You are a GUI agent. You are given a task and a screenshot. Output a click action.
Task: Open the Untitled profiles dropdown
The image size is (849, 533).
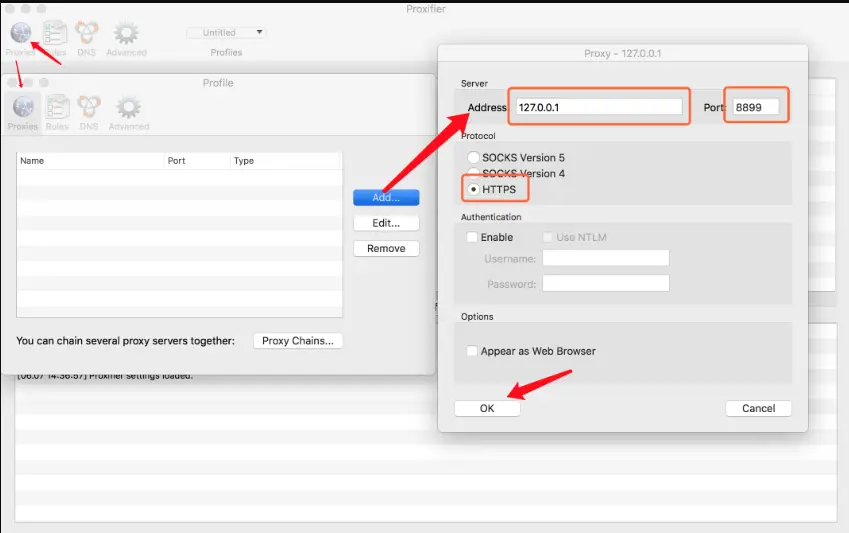pos(226,32)
